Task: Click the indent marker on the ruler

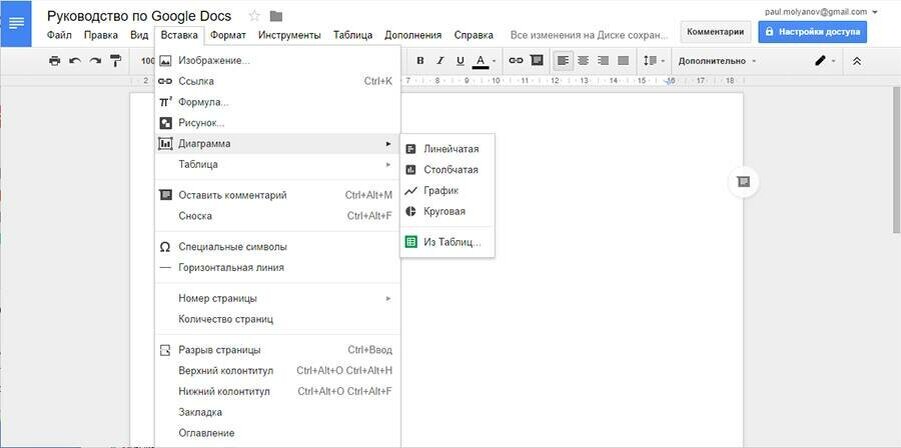Action: (669, 82)
